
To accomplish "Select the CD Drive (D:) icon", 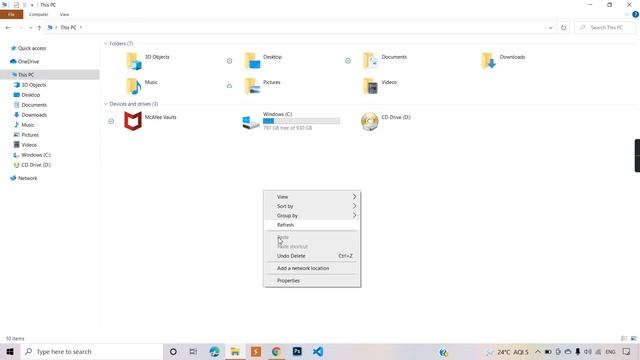I will pos(369,121).
